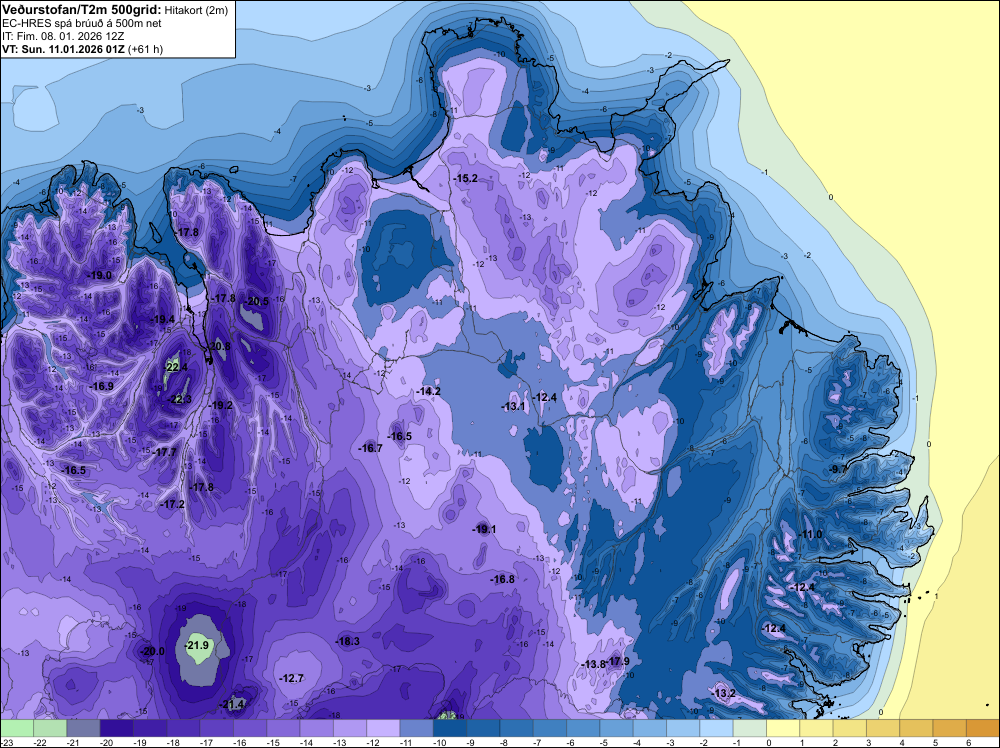Click the '-19.2' temperature value
The width and height of the screenshot is (1000, 748).
point(221,405)
